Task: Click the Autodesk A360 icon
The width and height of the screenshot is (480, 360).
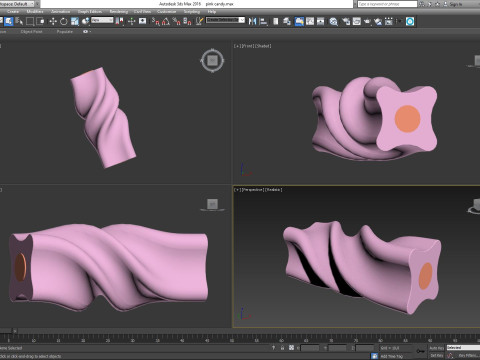Action: (x=410, y=21)
